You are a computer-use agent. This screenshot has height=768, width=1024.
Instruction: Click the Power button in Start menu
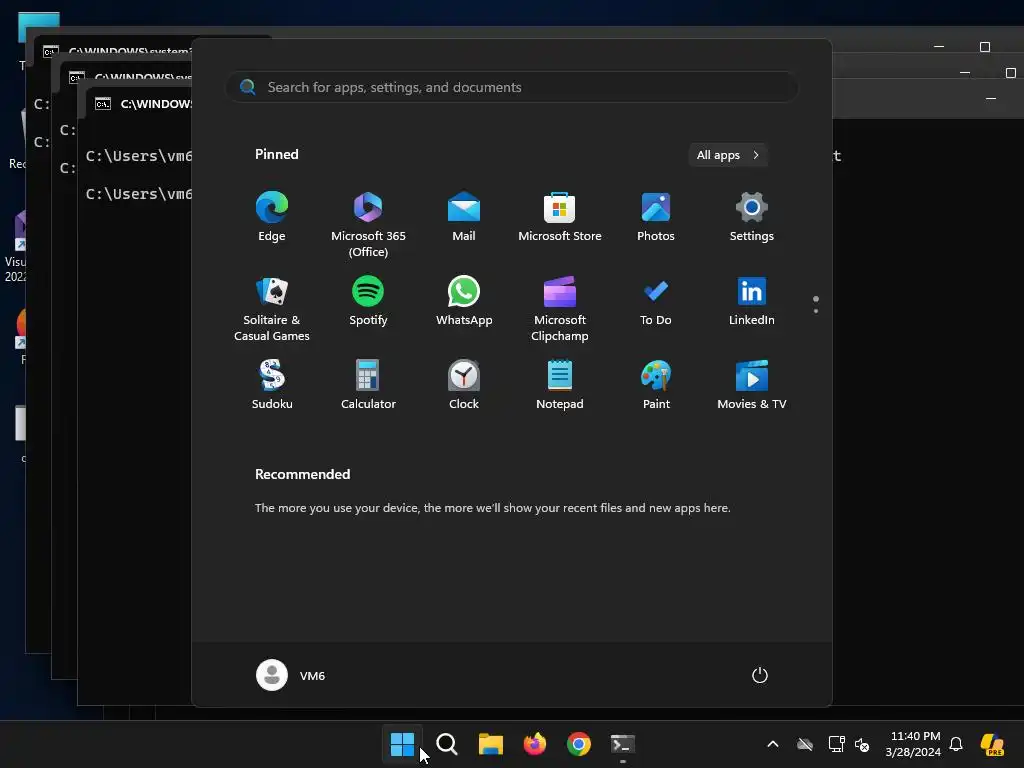(760, 675)
